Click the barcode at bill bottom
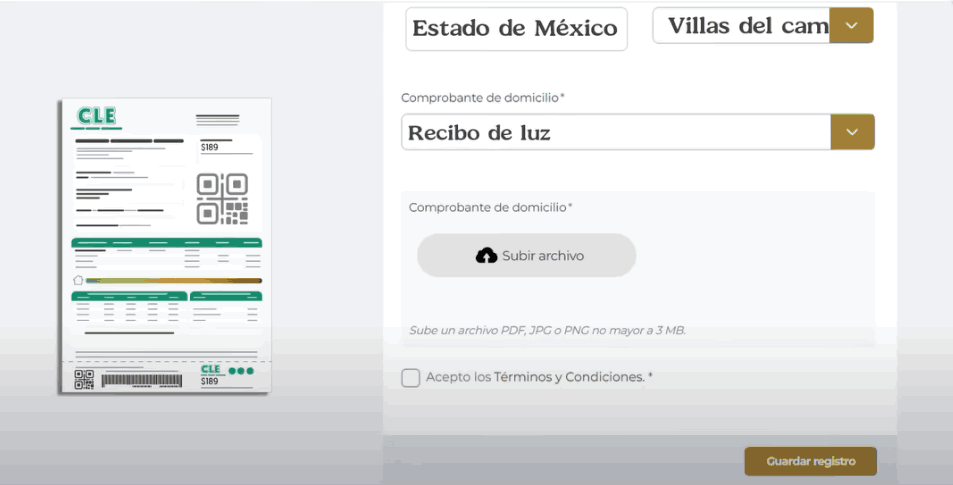953x485 pixels. [141, 380]
